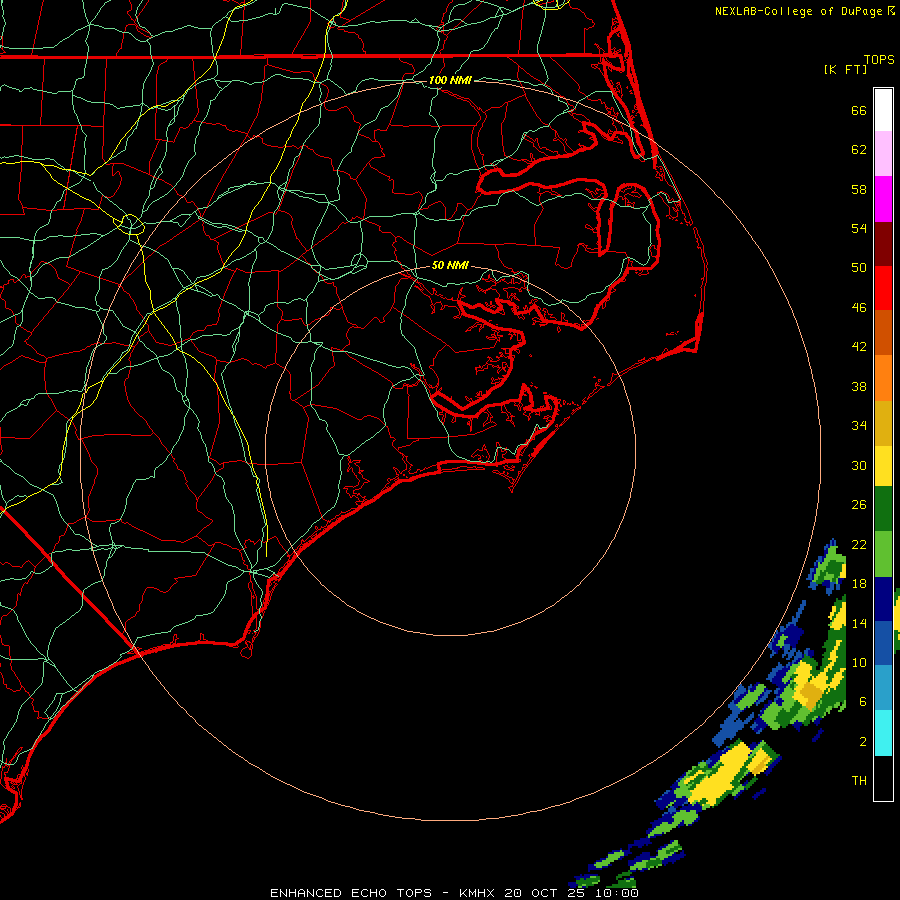This screenshot has width=900, height=900.
Task: Select the light green legend swatch
Action: (x=883, y=554)
